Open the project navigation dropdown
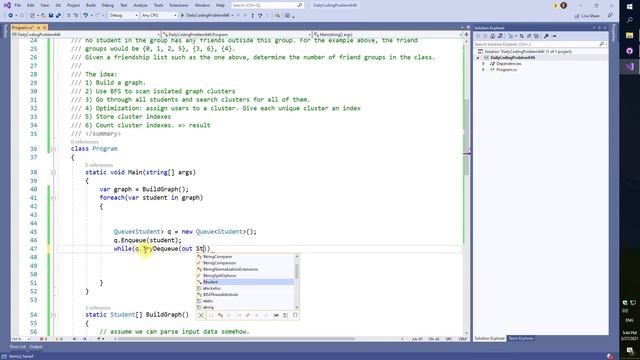640x360 pixels. pyautogui.click(x=86, y=35)
